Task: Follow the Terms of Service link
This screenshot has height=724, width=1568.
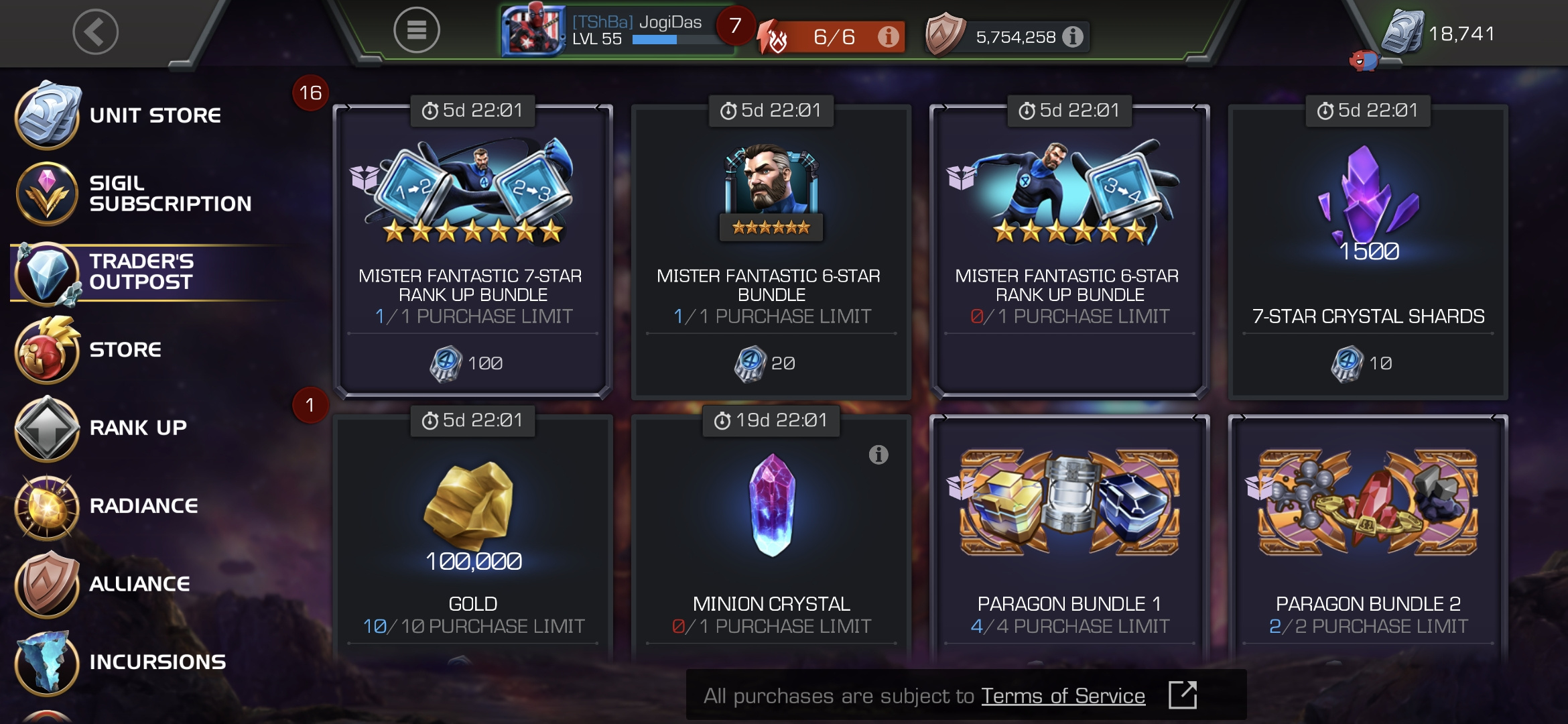Action: (x=1063, y=696)
